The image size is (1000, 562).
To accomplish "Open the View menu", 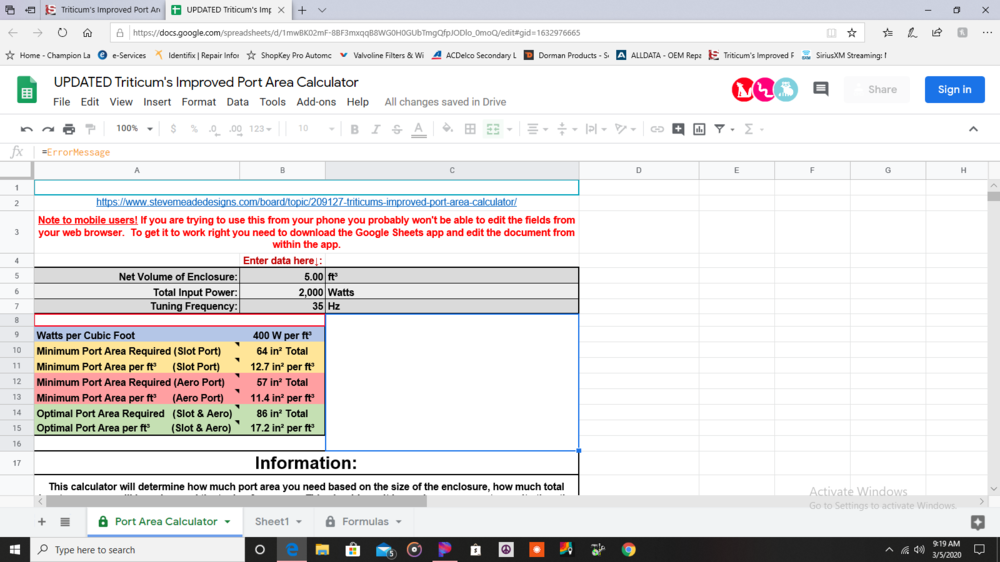I will (x=121, y=102).
